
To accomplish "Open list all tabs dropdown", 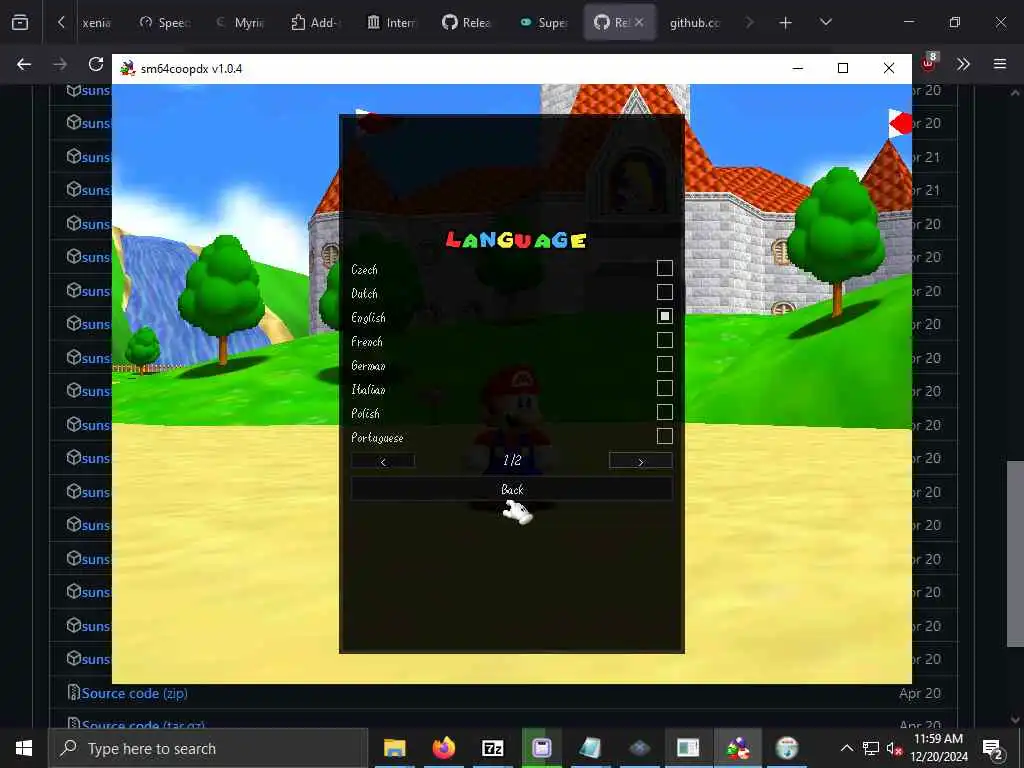I will pos(825,22).
